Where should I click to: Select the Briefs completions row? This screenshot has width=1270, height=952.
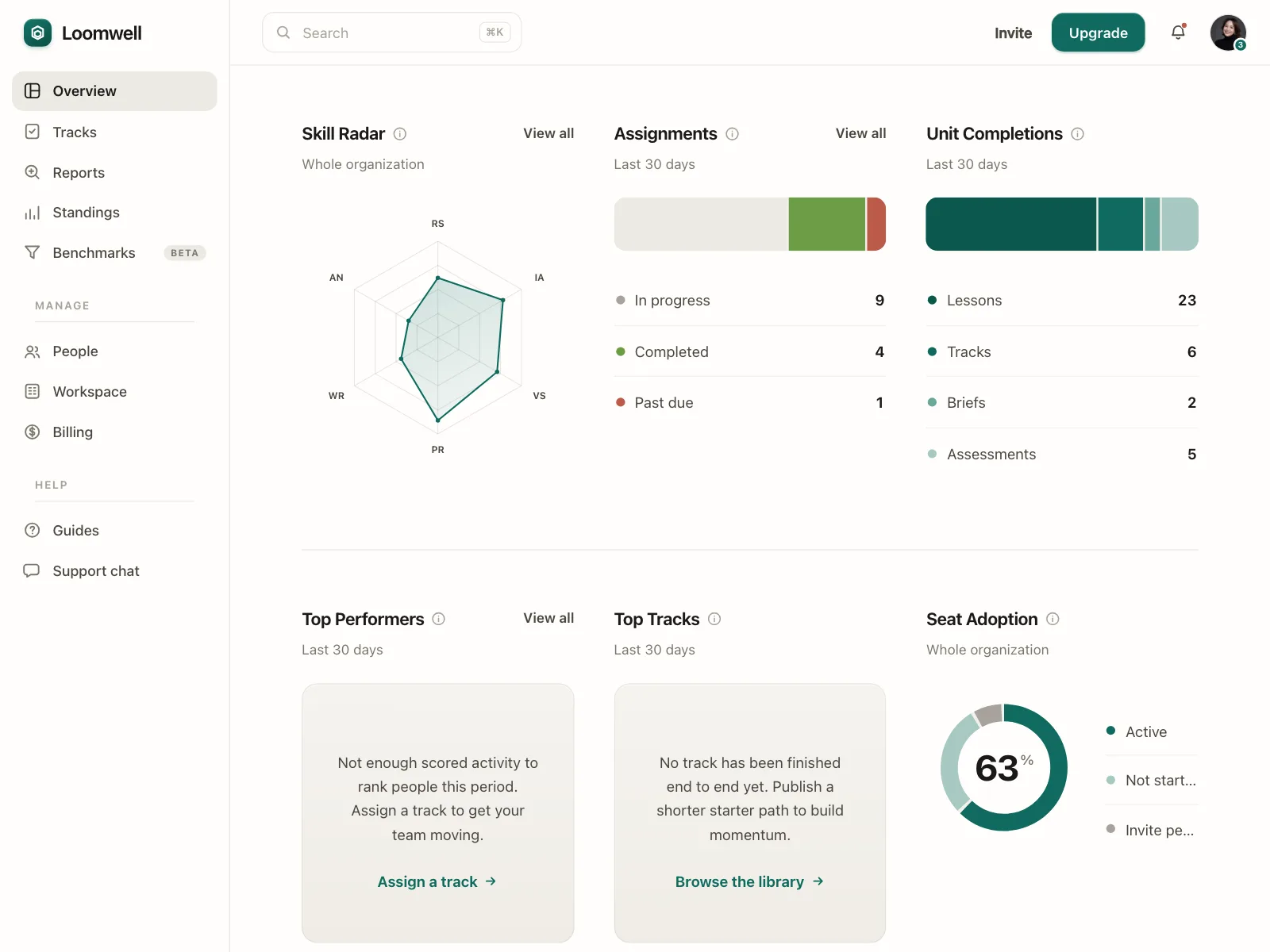pos(1062,403)
